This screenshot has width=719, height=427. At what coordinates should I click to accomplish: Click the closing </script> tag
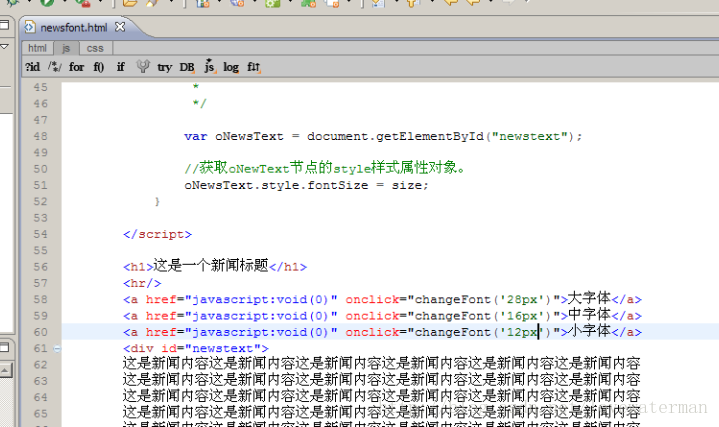click(x=157, y=234)
